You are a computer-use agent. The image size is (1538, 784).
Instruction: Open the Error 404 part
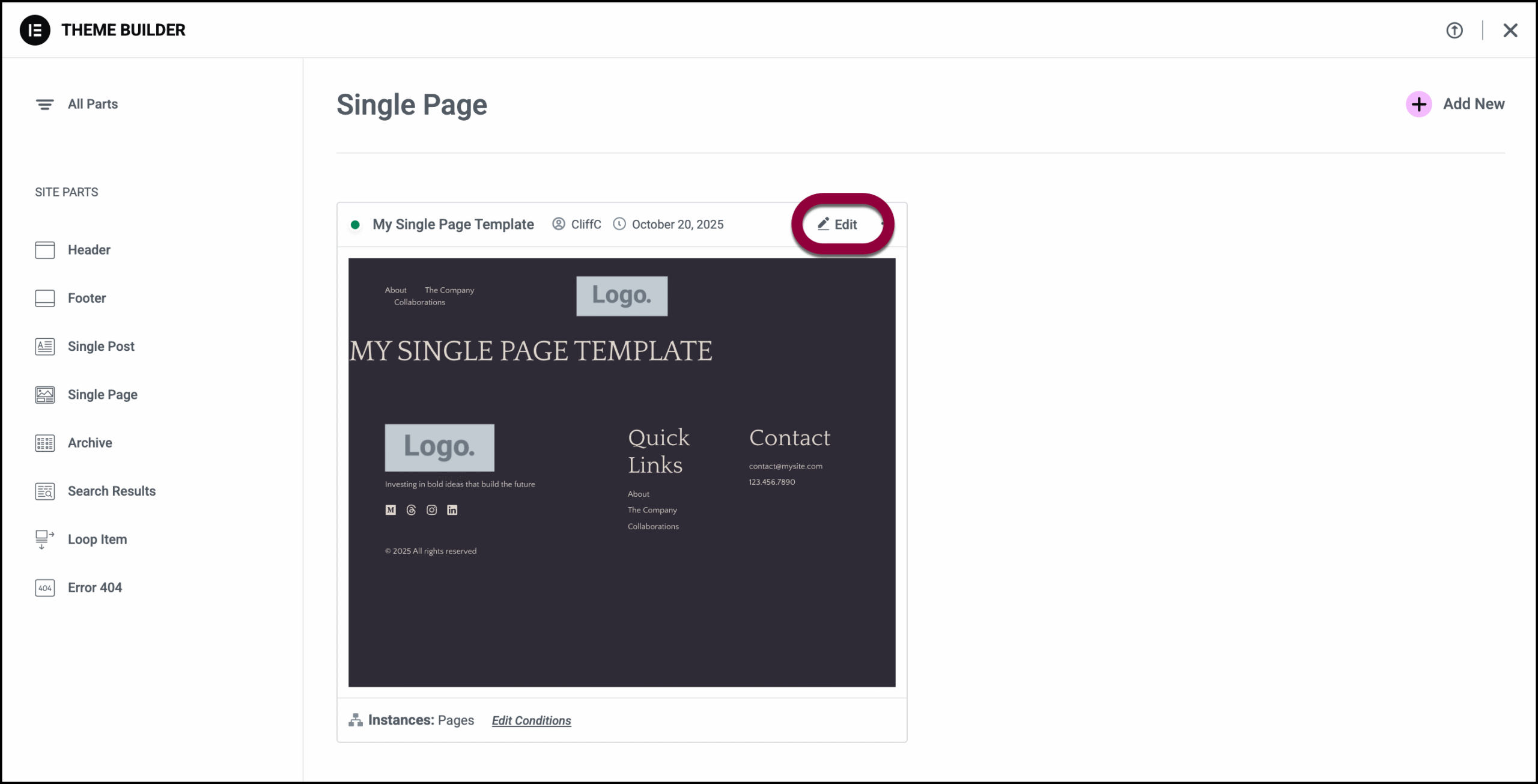point(94,588)
